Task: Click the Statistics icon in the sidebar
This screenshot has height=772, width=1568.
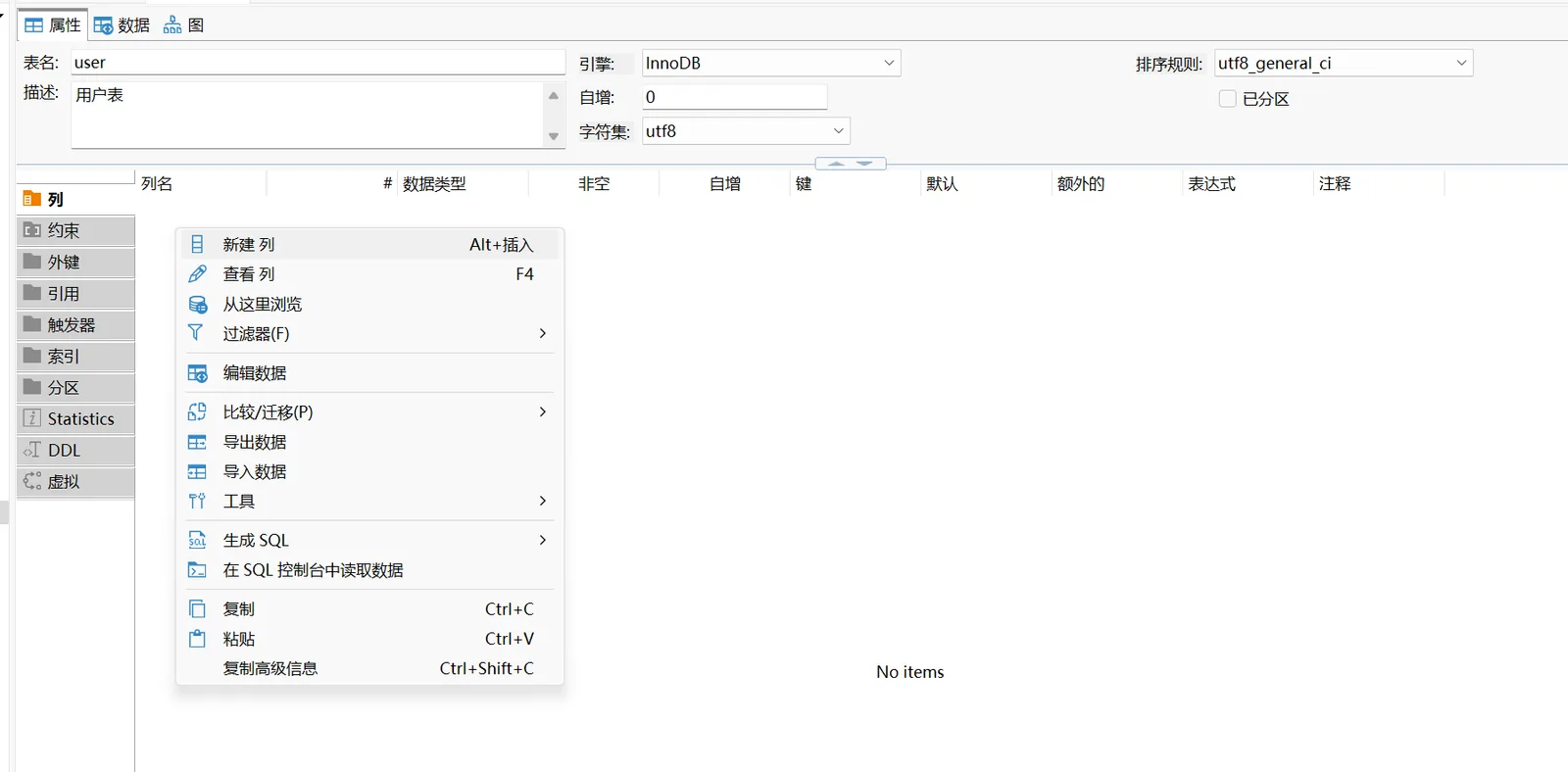Action: [x=32, y=418]
